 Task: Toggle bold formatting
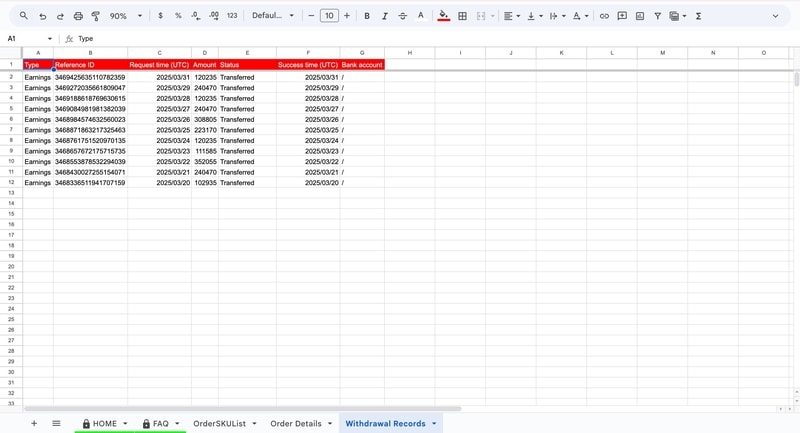(367, 16)
